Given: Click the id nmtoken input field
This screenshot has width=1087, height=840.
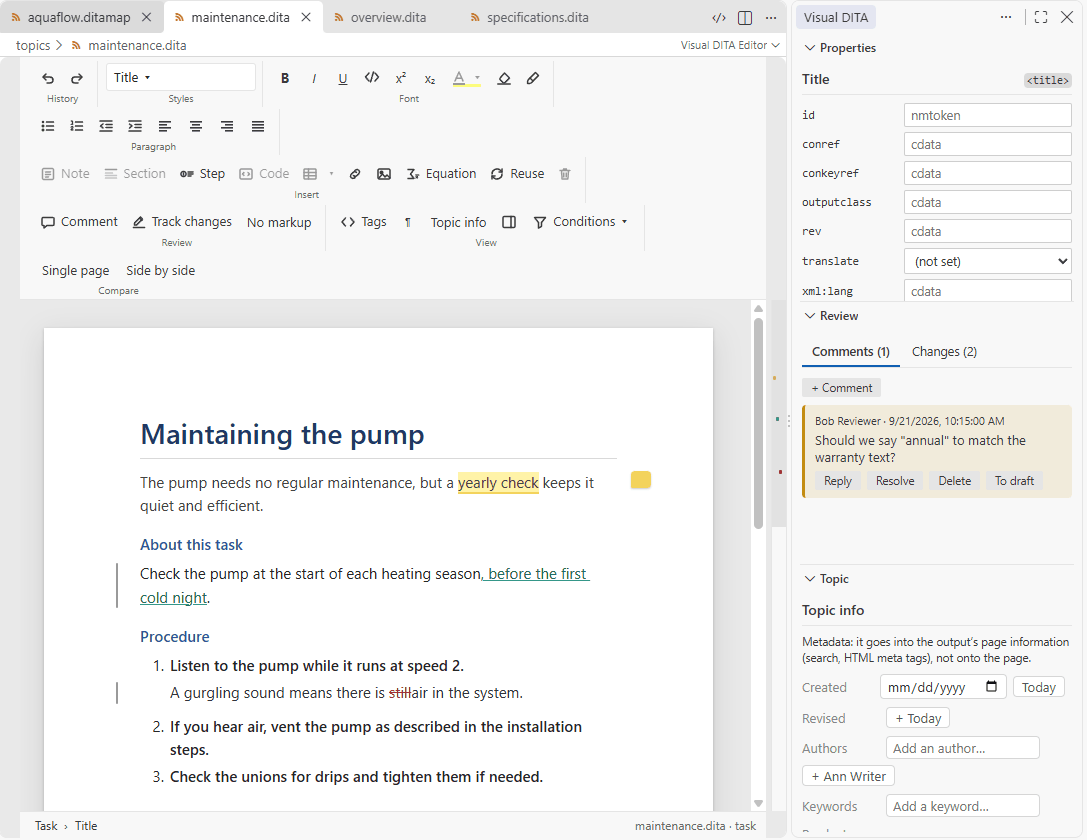Looking at the screenshot, I should 988,115.
